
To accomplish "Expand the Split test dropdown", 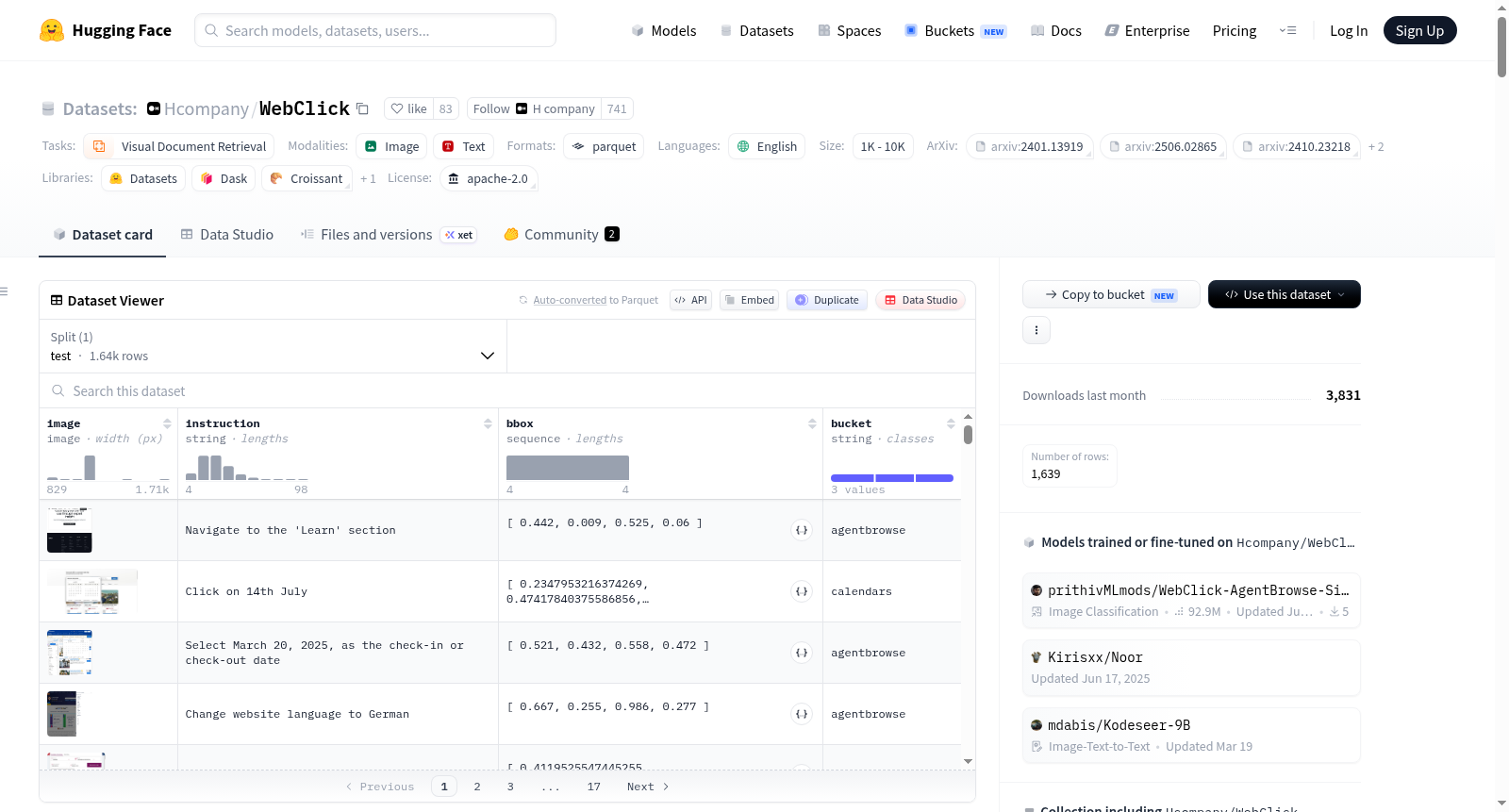I will (273, 346).
